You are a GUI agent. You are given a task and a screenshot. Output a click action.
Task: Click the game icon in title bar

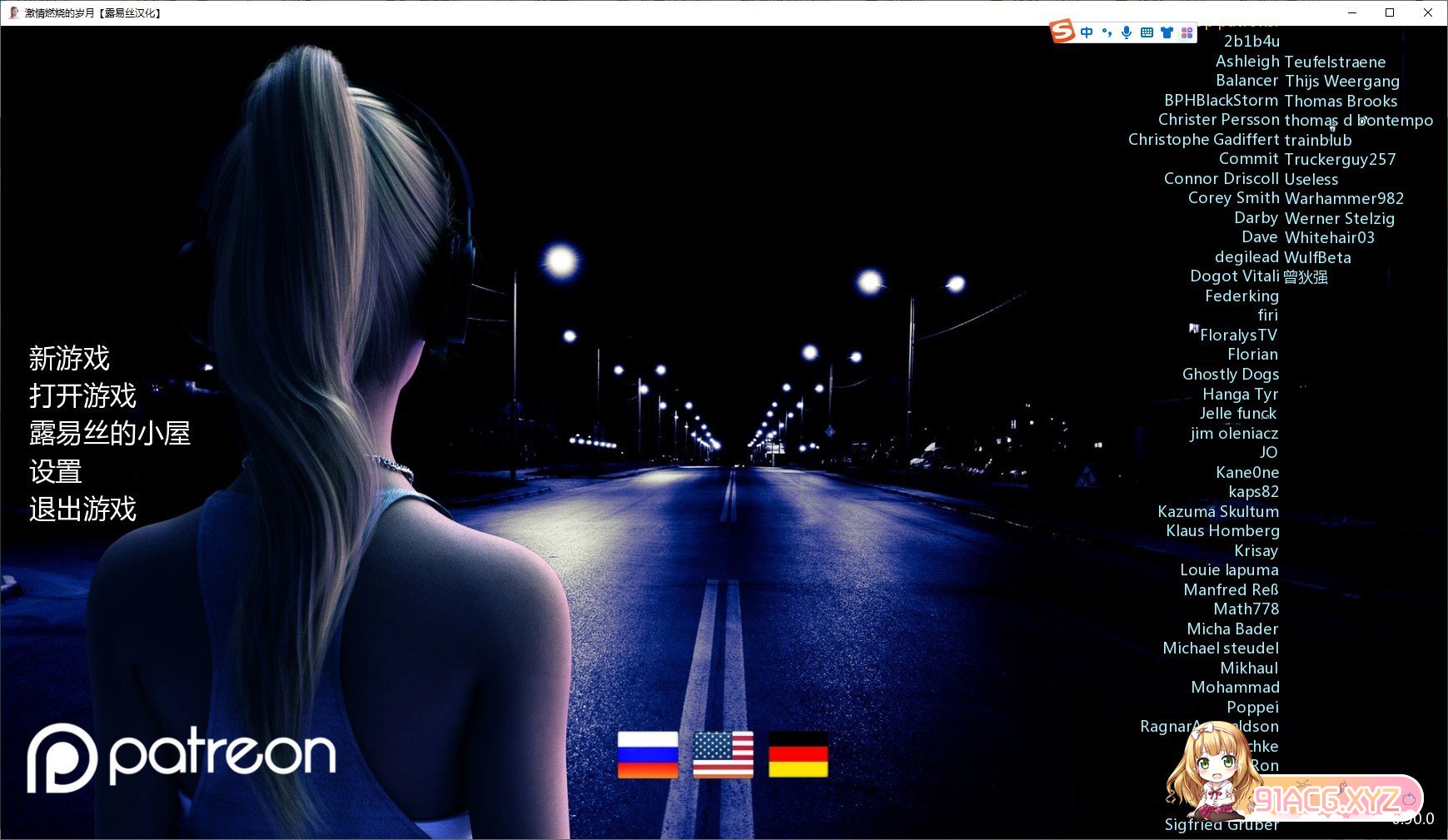coord(13,12)
